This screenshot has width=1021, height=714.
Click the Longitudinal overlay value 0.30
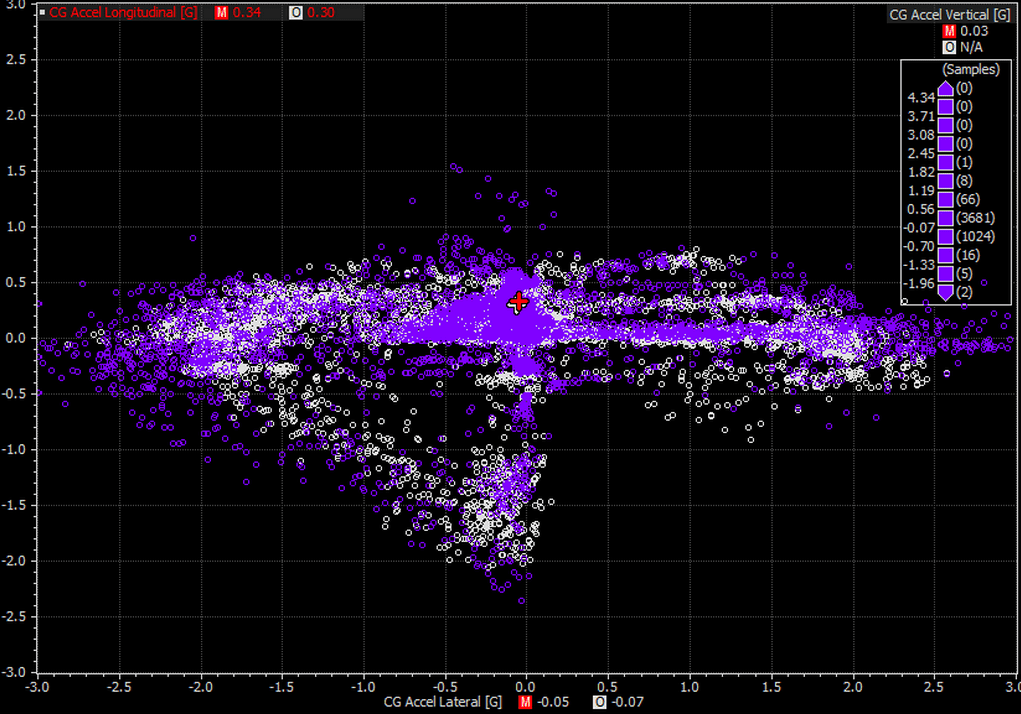coord(321,12)
